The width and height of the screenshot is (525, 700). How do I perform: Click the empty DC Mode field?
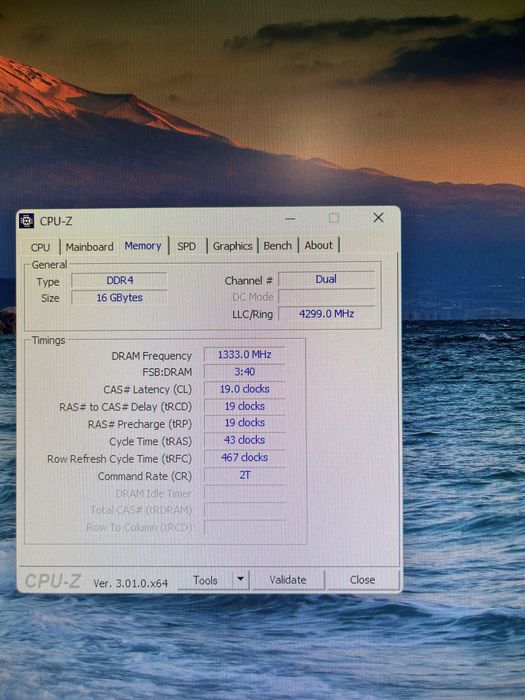coord(326,296)
